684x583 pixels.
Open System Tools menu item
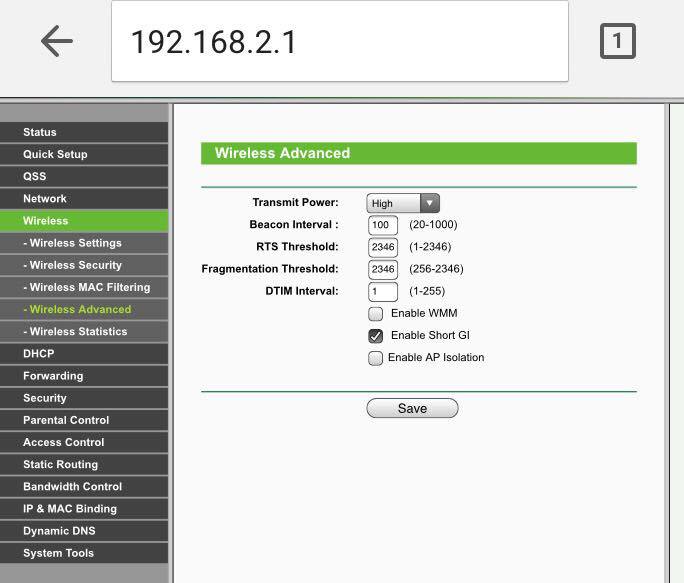84,553
